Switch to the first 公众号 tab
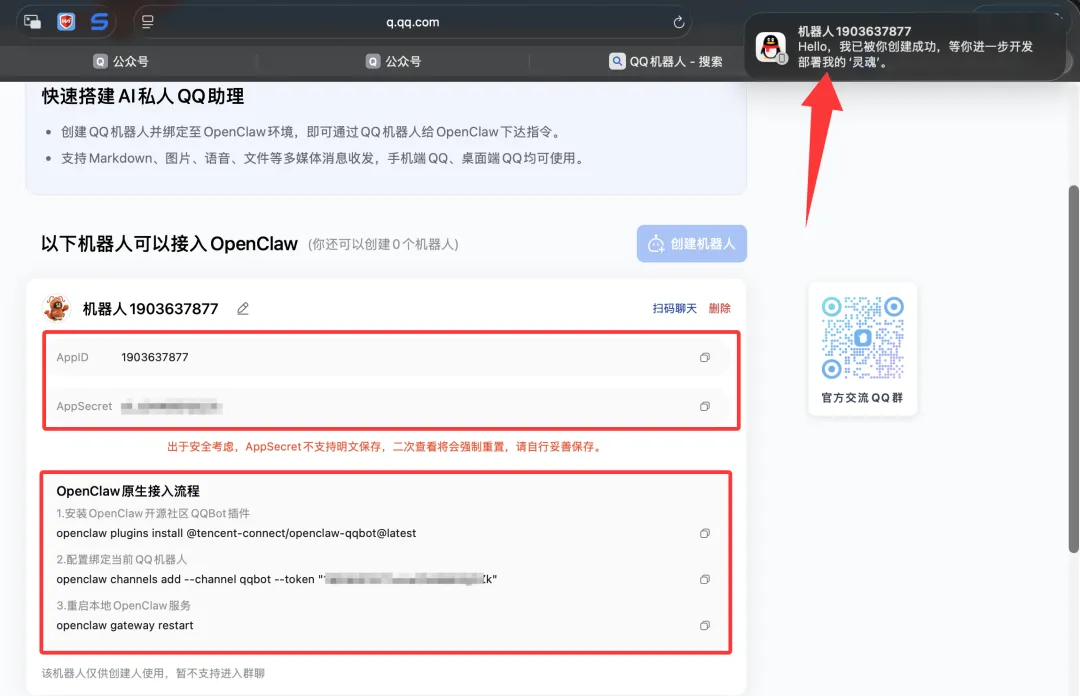Image resolution: width=1080 pixels, height=696 pixels. point(121,61)
